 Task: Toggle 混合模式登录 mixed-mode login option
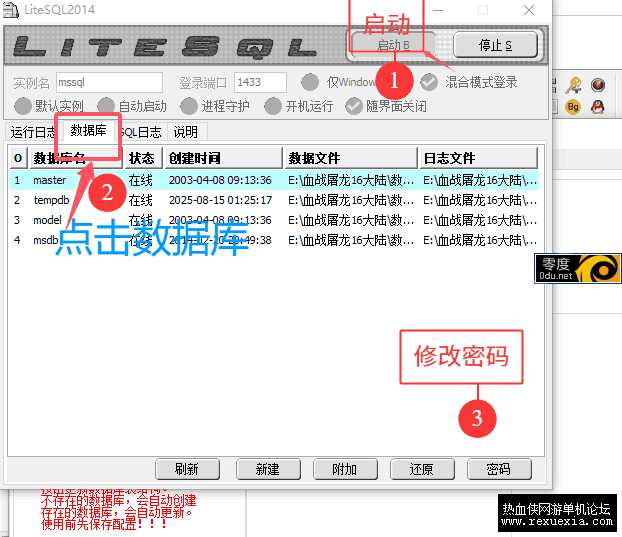[429, 82]
